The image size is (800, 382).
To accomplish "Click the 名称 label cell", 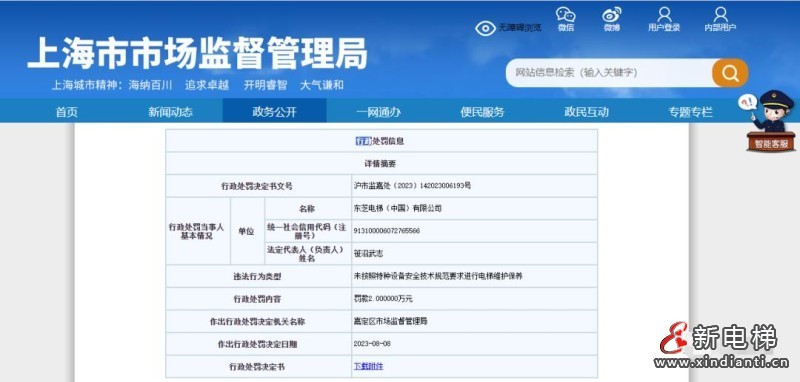I will (307, 209).
